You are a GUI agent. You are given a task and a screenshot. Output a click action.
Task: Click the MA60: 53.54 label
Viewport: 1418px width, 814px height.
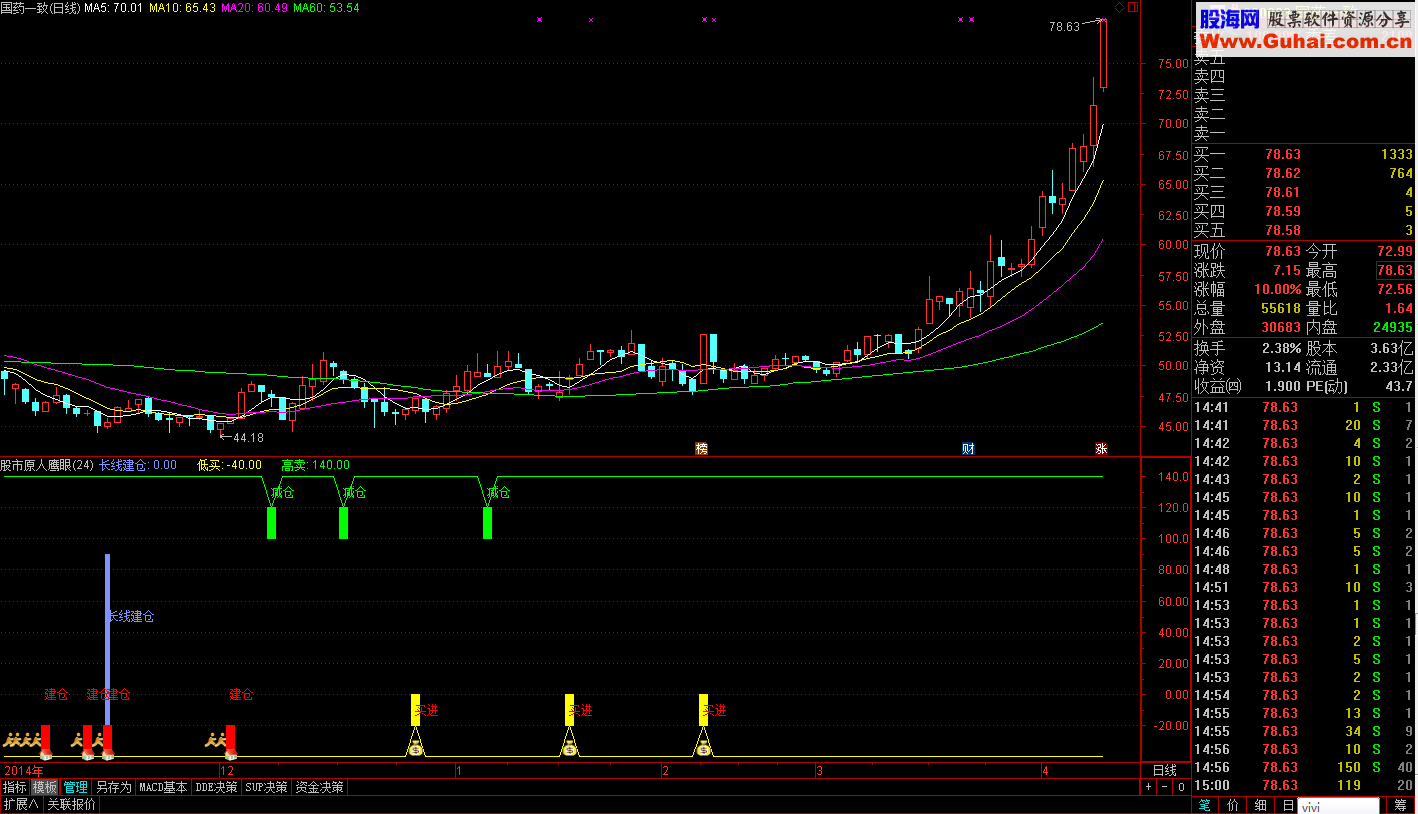coord(327,8)
